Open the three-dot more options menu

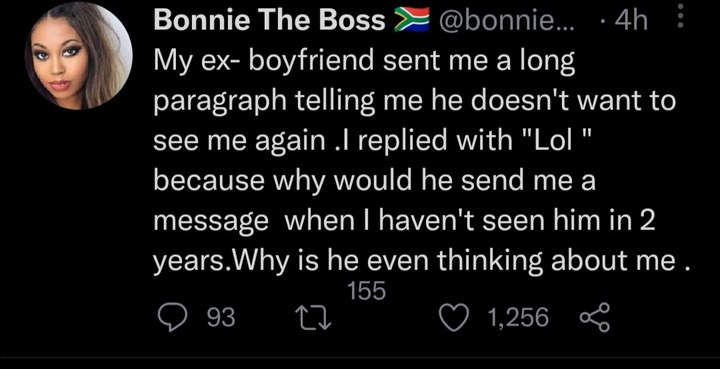click(681, 17)
